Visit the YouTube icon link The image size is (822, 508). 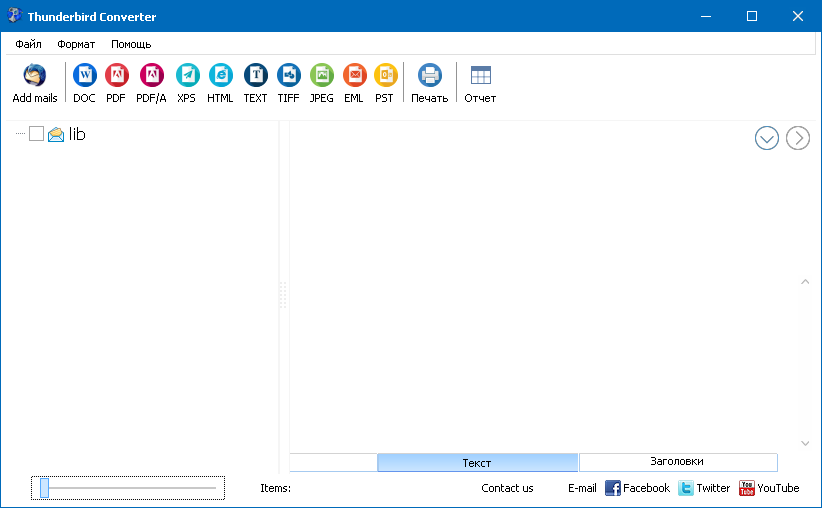[x=747, y=488]
